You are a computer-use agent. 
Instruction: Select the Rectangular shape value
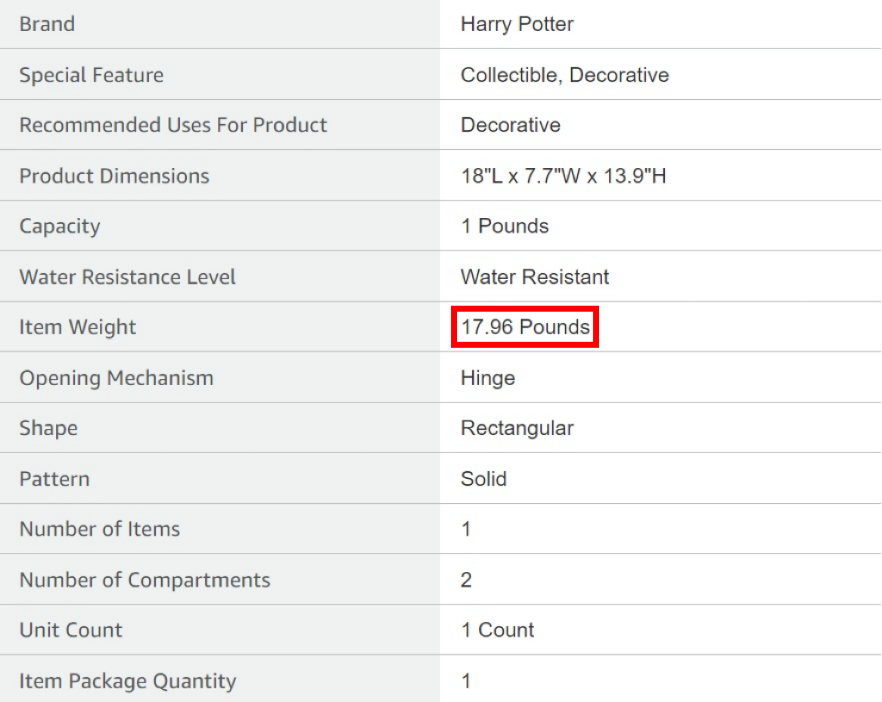(517, 428)
